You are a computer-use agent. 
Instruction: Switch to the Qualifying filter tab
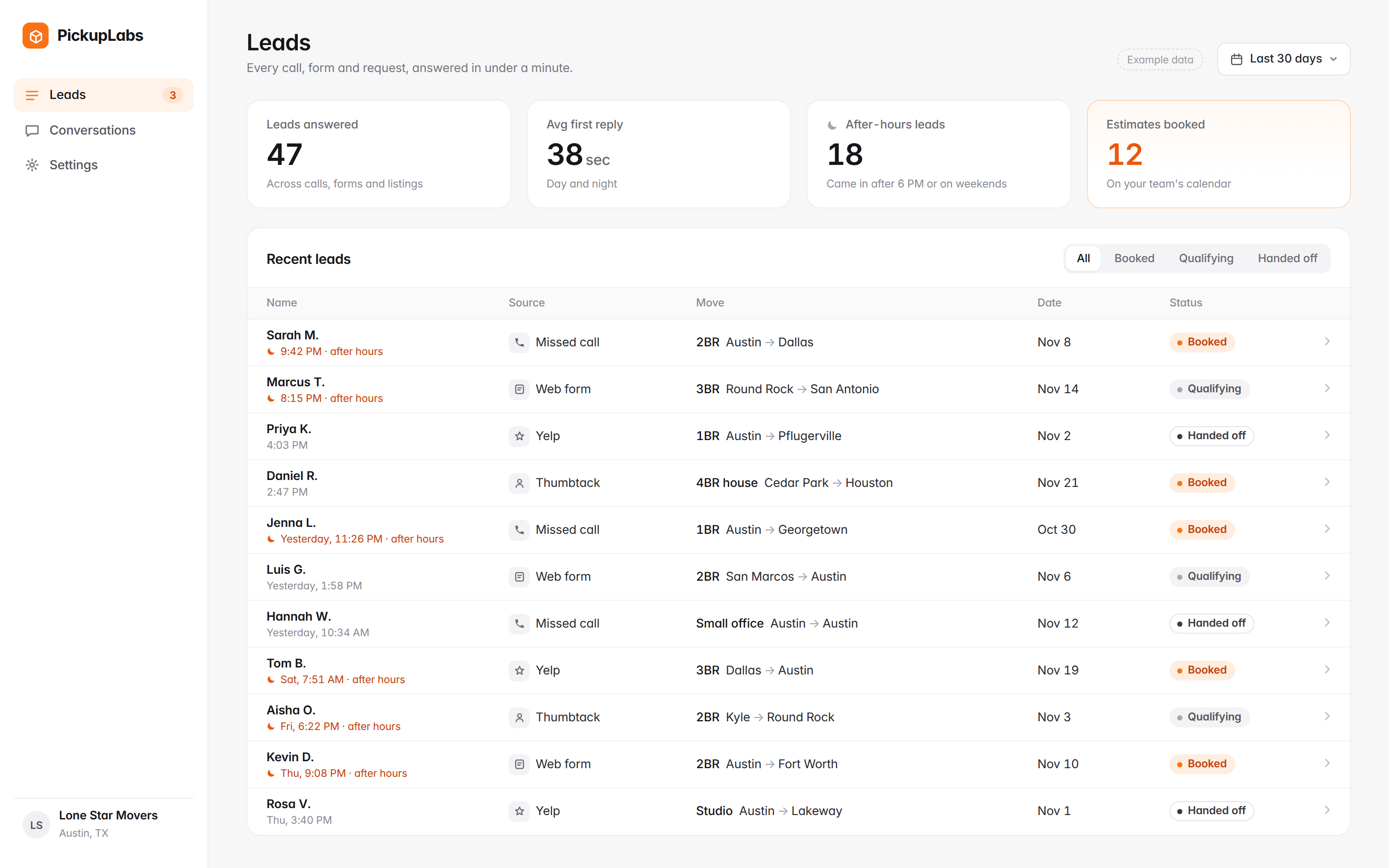coord(1206,258)
